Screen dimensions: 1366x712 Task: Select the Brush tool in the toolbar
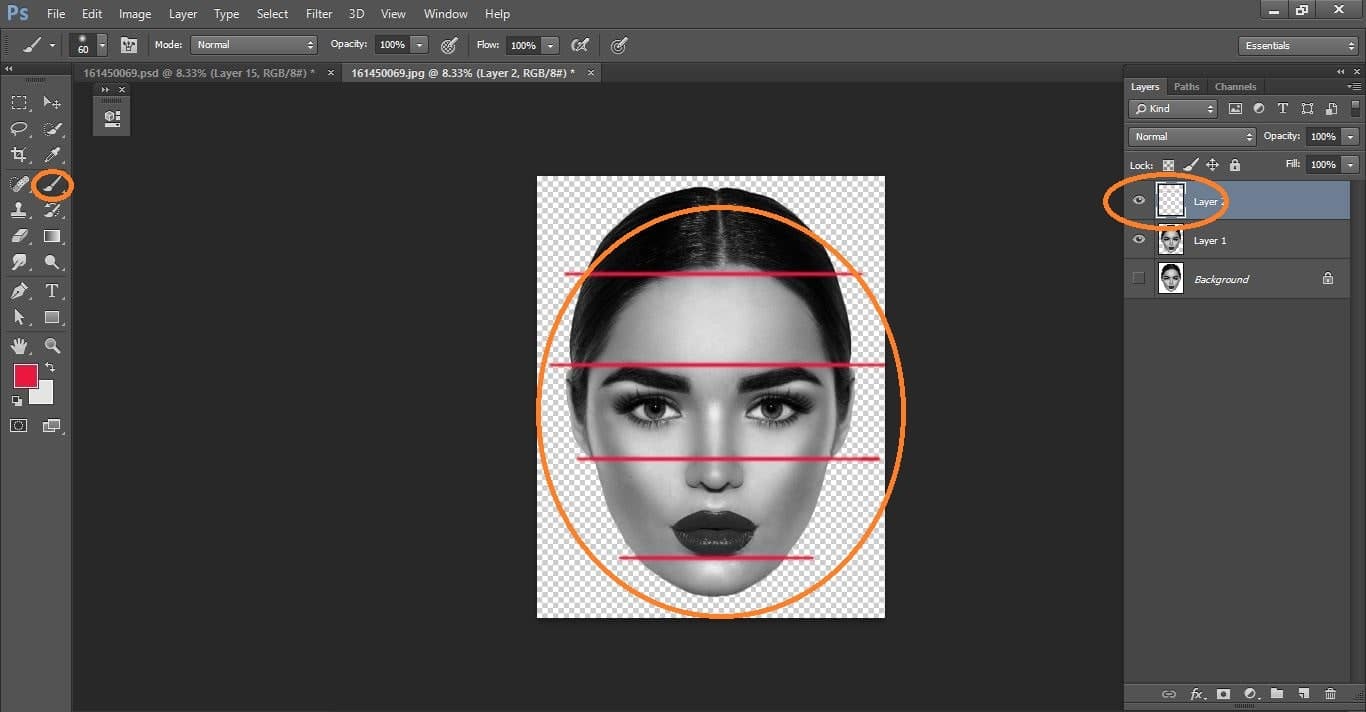coord(51,183)
